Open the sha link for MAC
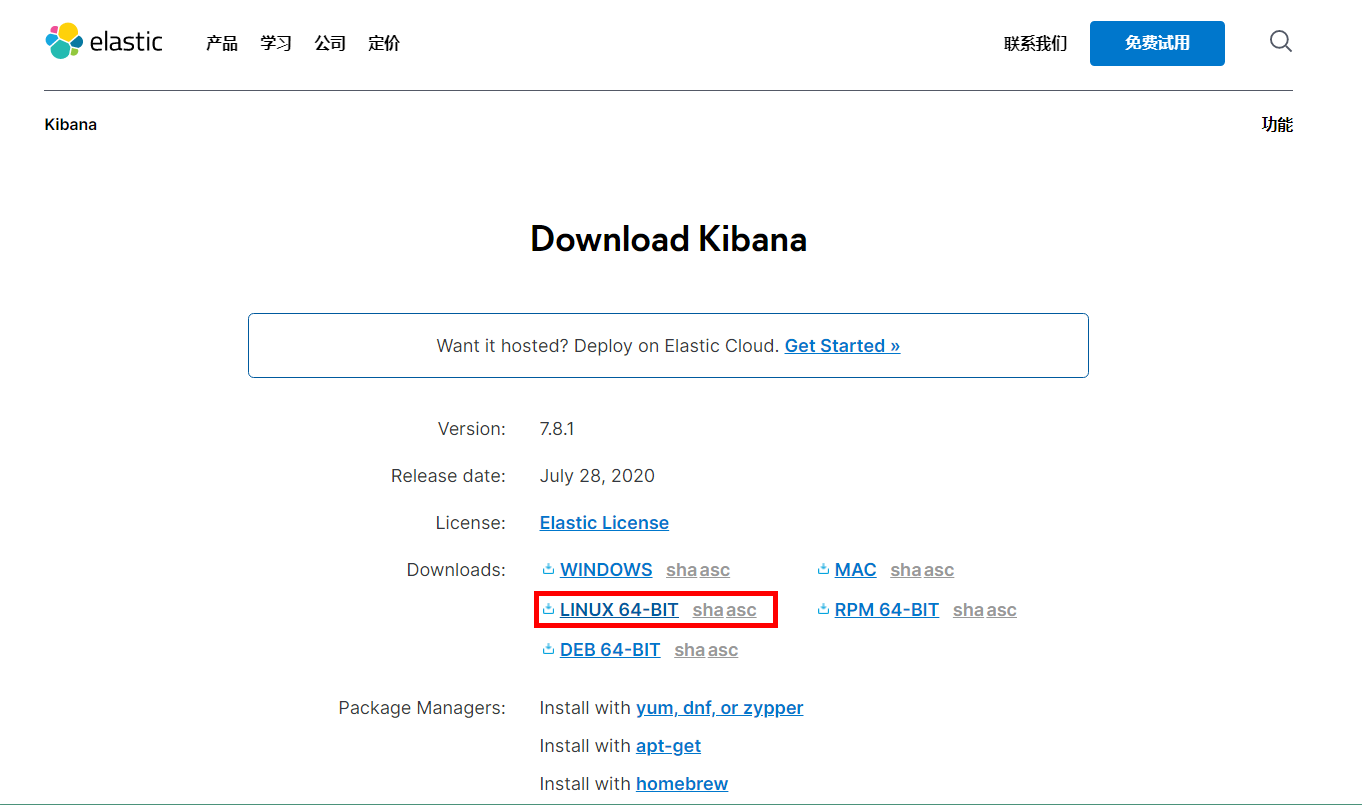The height and width of the screenshot is (806, 1362). 905,570
